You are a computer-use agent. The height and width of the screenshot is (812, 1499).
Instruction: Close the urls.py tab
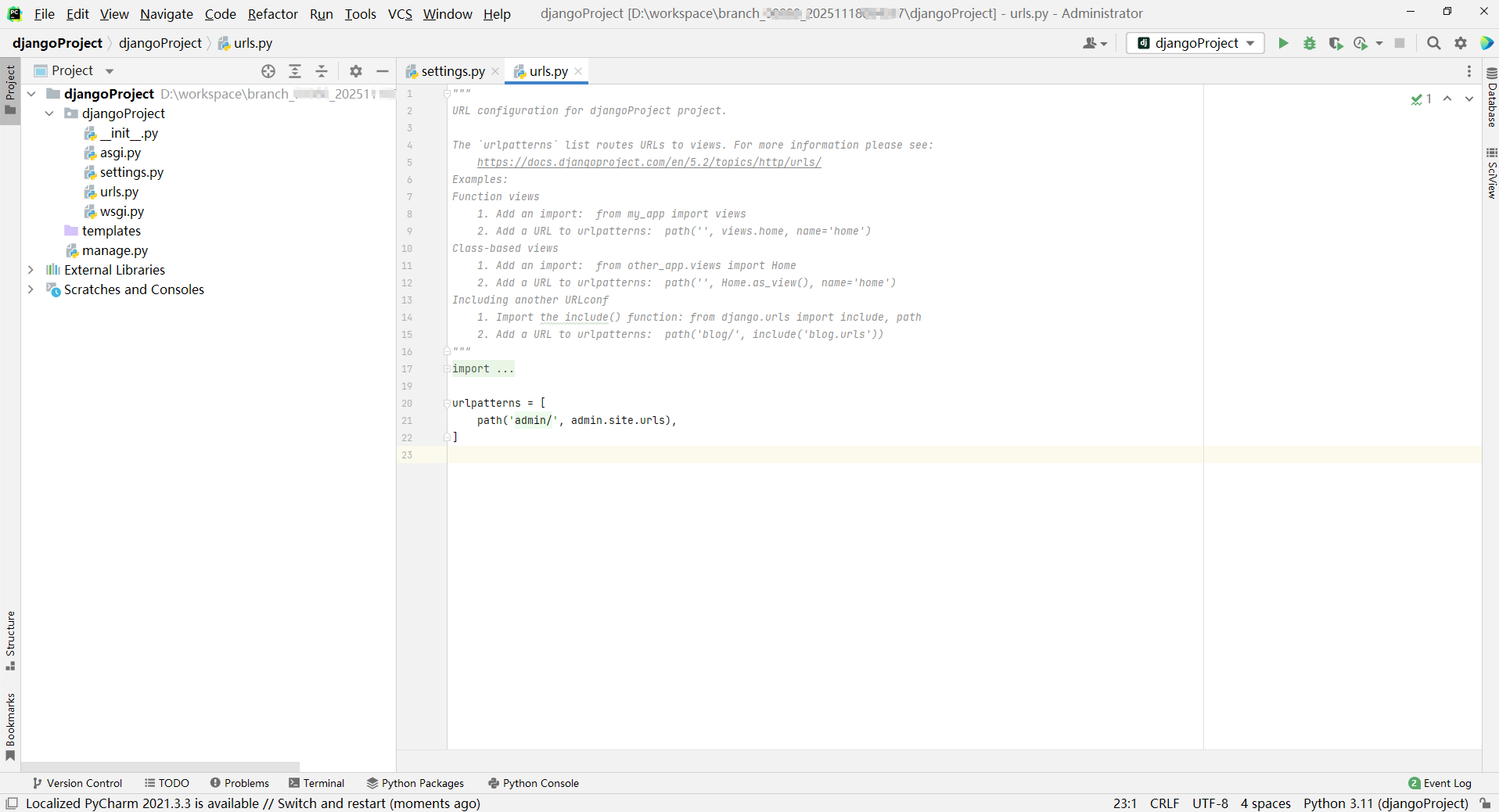click(578, 71)
